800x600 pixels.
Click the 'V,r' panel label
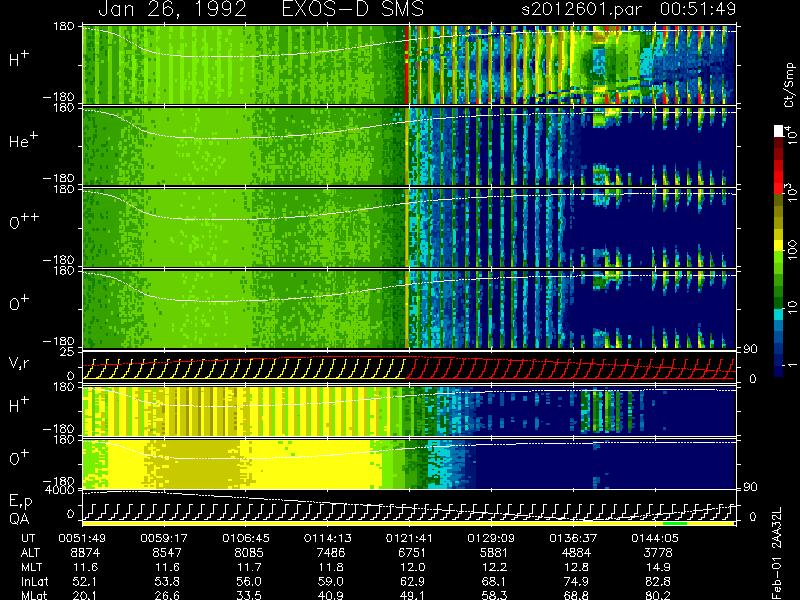click(x=19, y=363)
